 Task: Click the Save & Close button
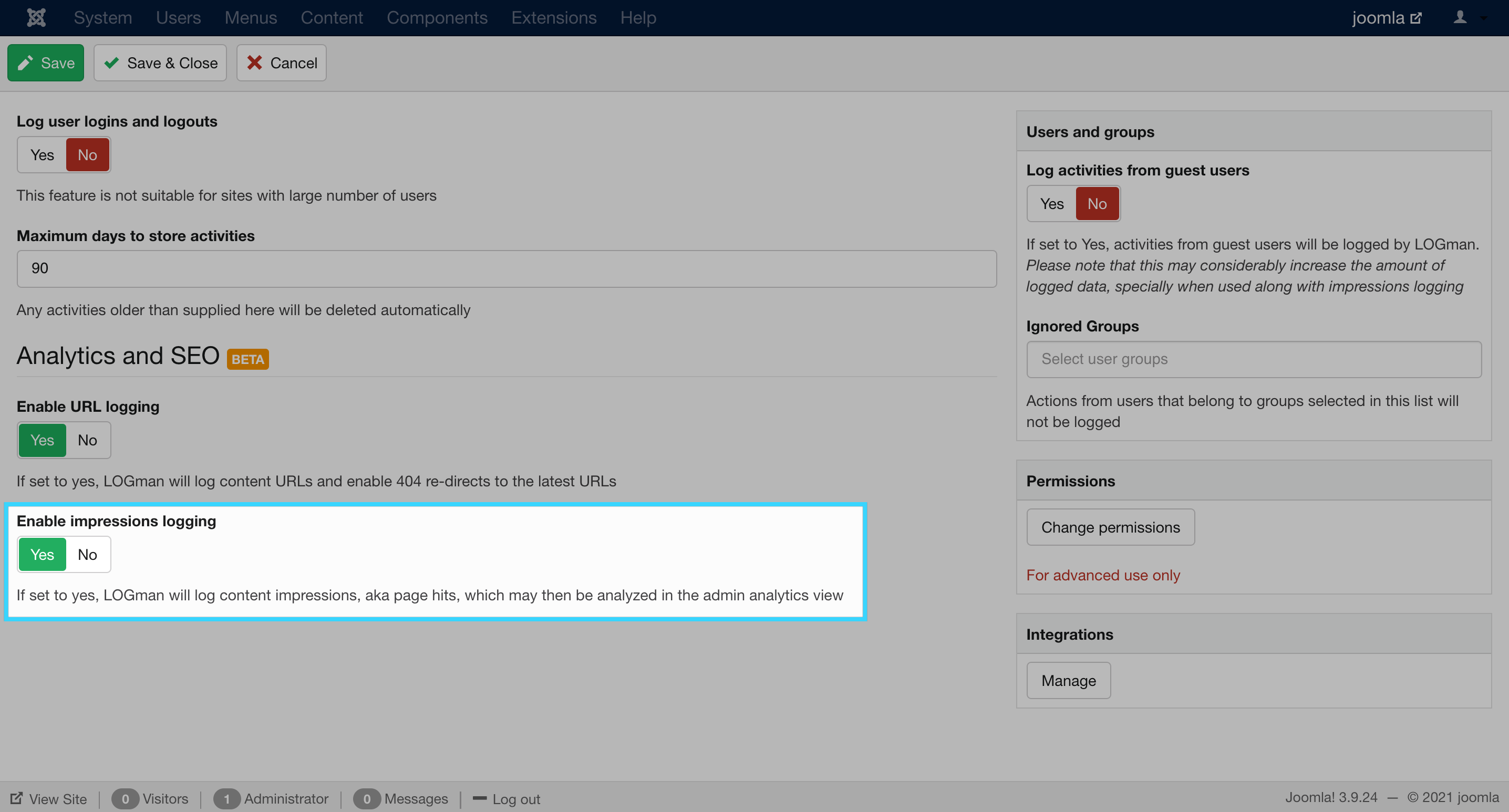tap(160, 63)
